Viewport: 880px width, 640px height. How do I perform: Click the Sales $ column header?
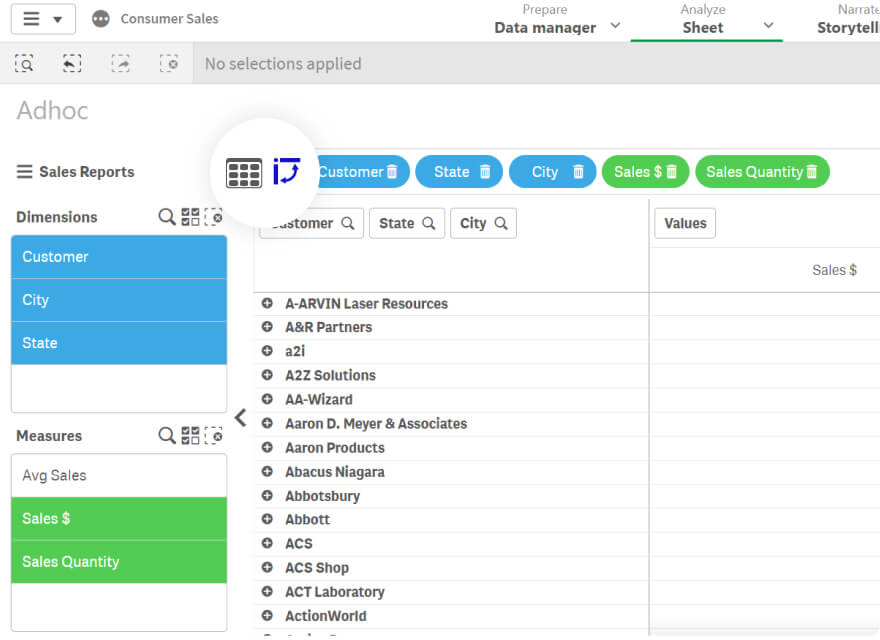[x=835, y=270]
